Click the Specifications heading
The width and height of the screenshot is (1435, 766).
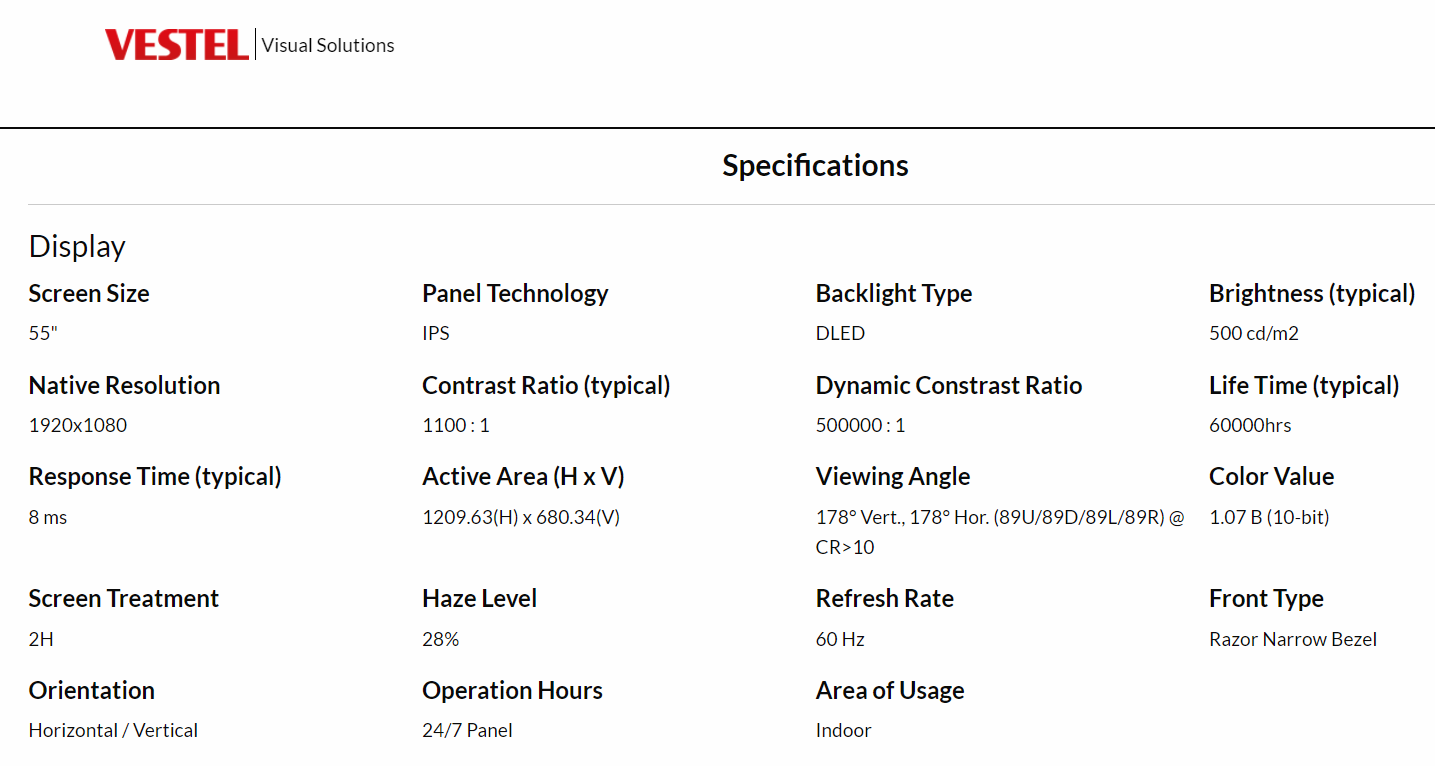pyautogui.click(x=815, y=165)
